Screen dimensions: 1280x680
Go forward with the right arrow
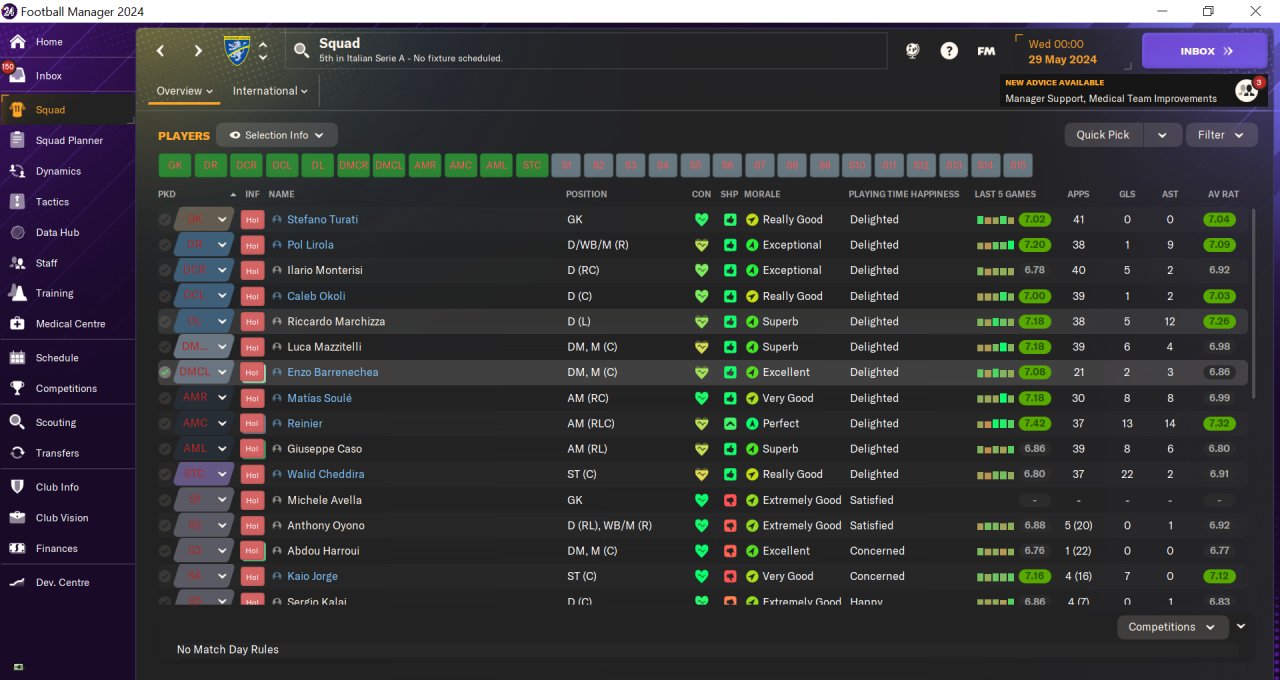pos(198,50)
